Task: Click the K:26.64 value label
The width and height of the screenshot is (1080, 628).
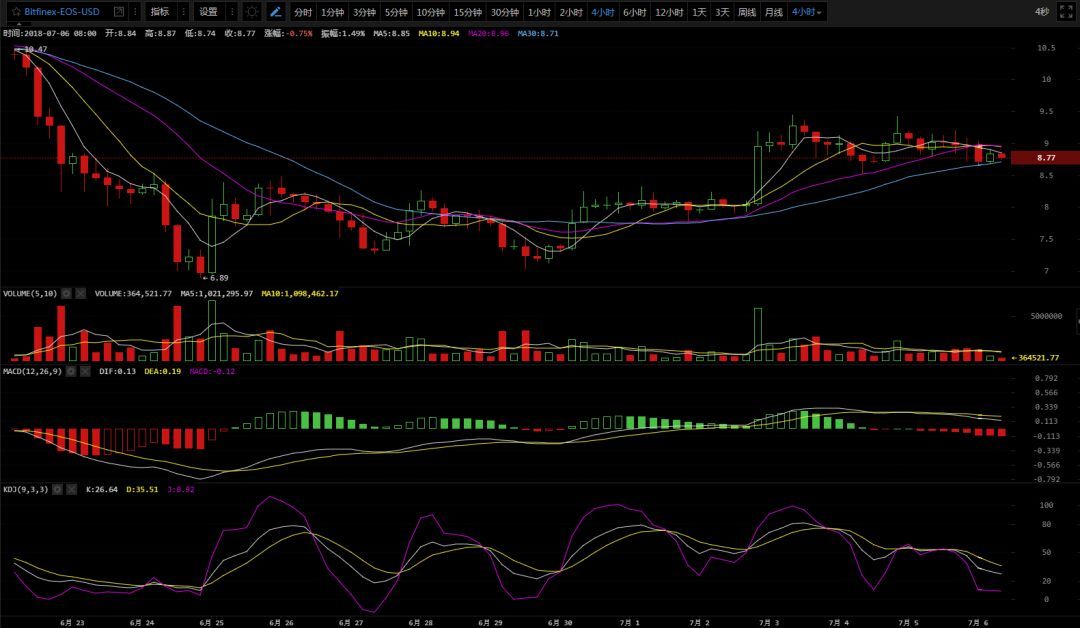Action: pos(102,490)
